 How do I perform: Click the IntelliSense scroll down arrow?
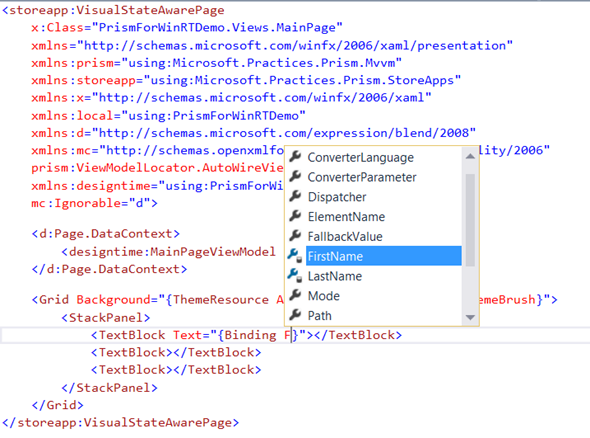coord(470,318)
